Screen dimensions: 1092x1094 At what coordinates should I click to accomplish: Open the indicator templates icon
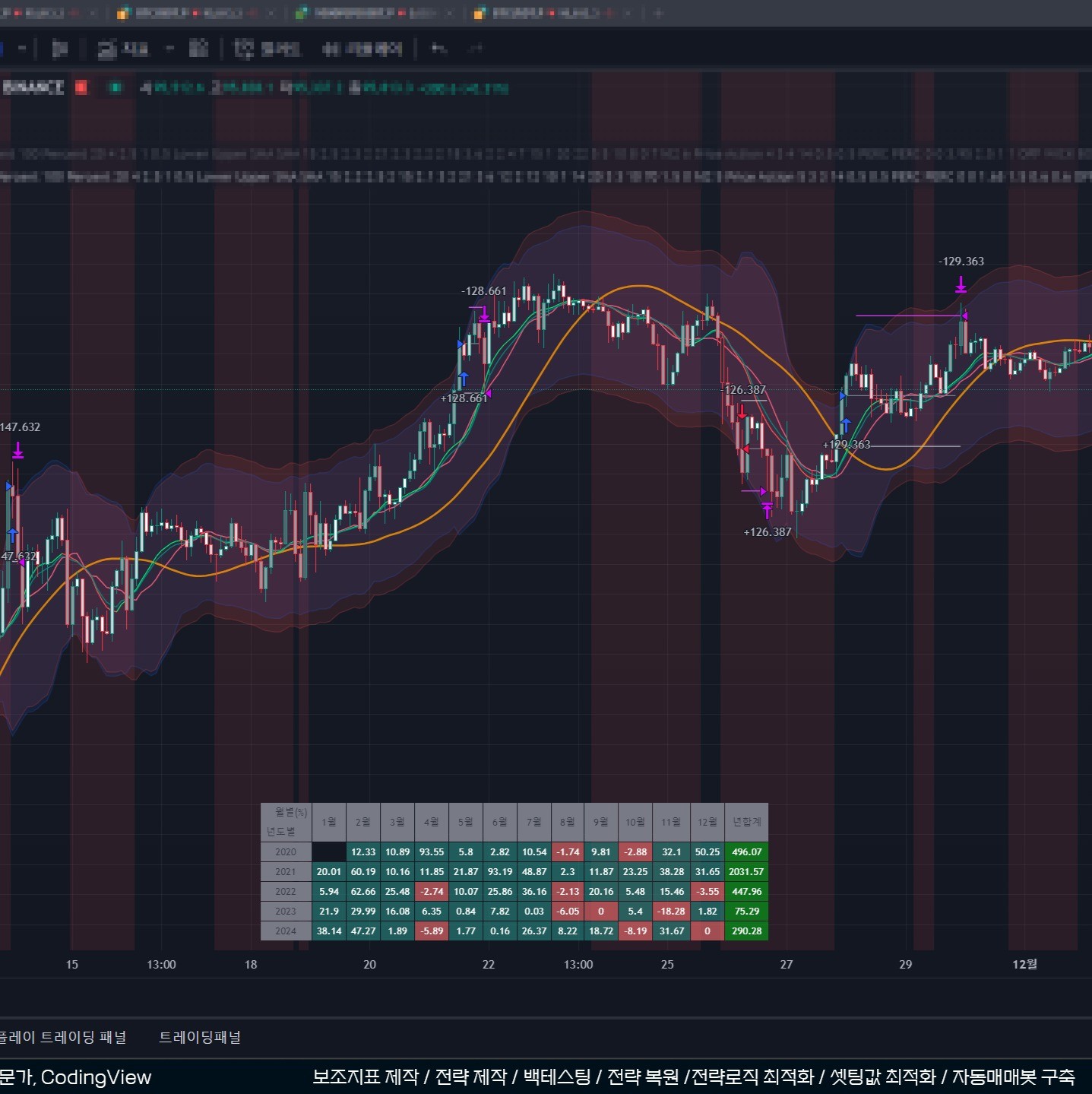(x=198, y=49)
